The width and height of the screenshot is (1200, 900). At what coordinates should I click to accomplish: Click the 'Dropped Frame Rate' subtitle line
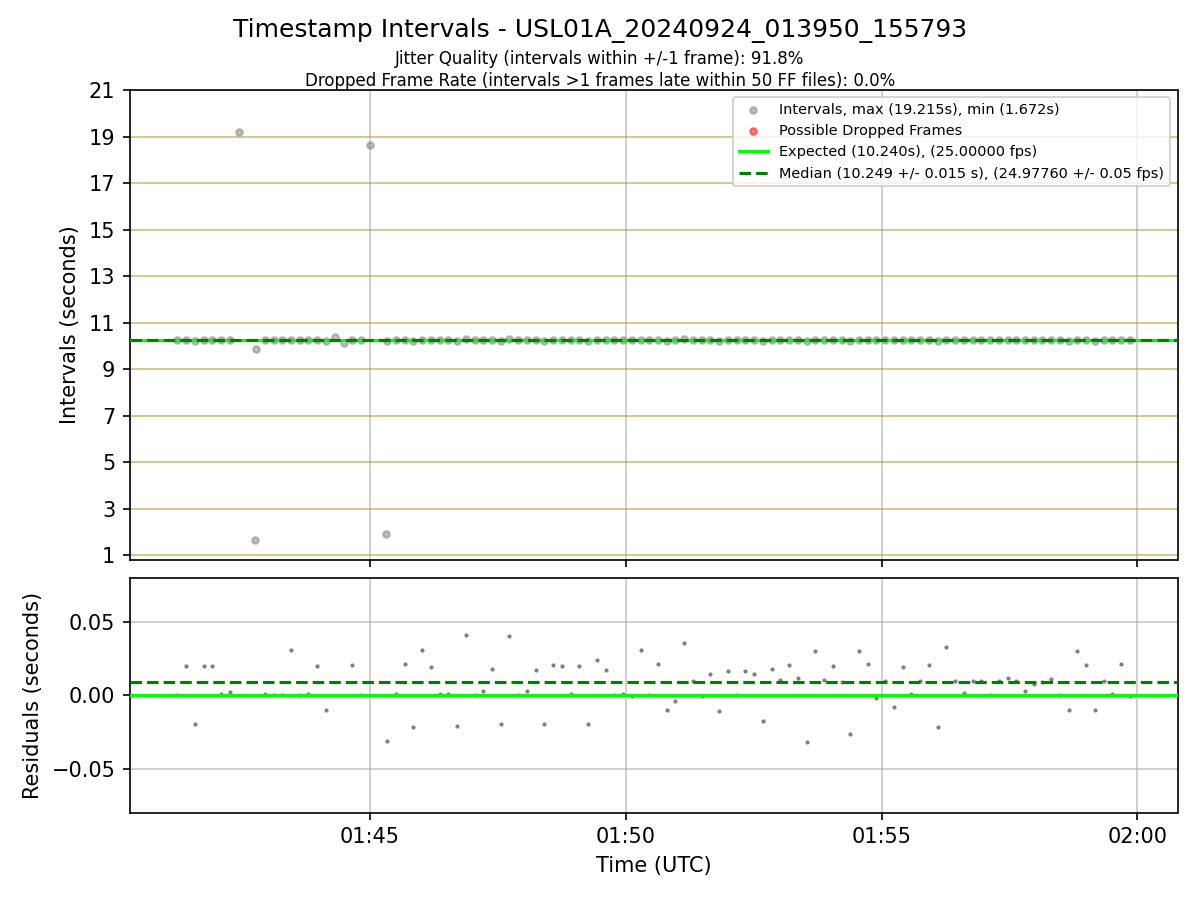pyautogui.click(x=600, y=80)
